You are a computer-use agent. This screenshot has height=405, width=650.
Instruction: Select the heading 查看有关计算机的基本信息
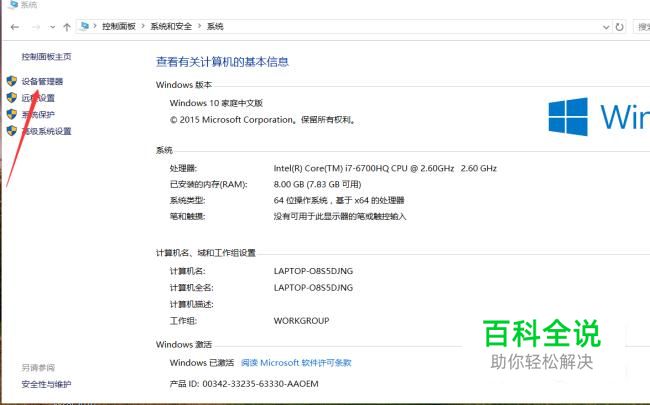tap(222, 62)
